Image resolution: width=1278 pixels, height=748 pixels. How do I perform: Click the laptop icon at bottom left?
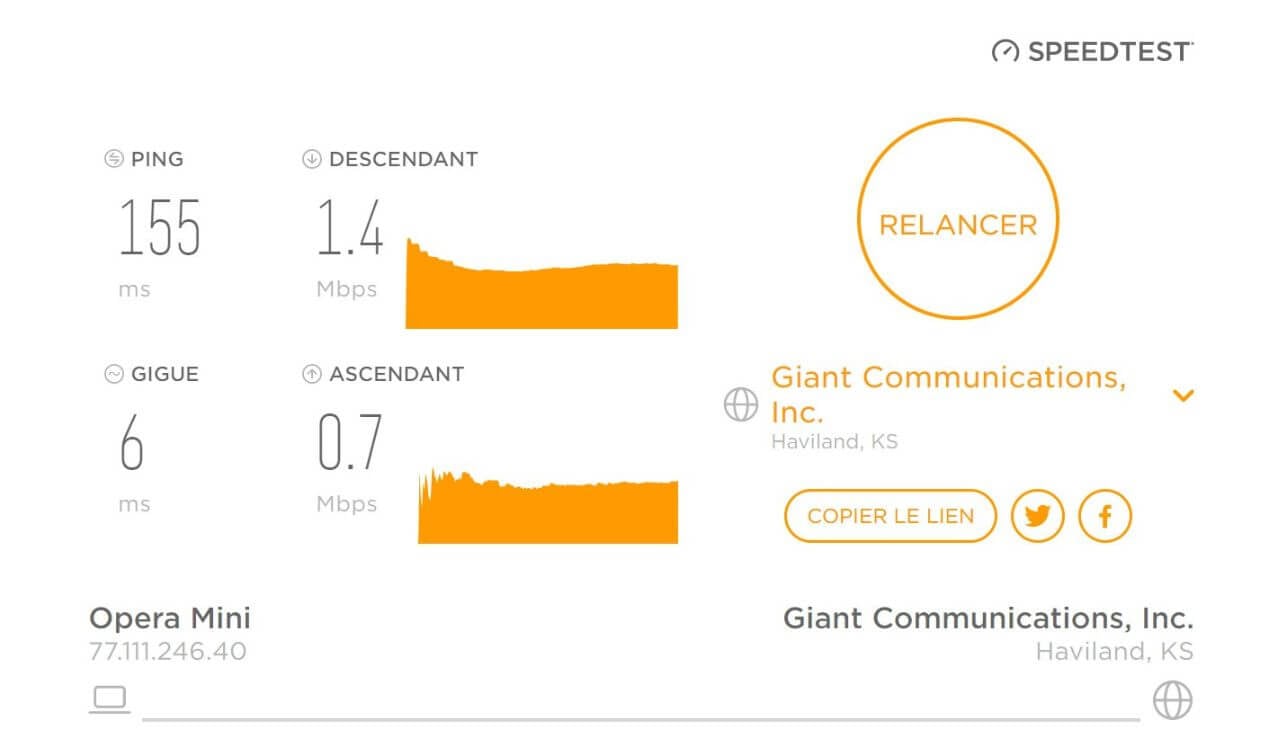click(109, 700)
